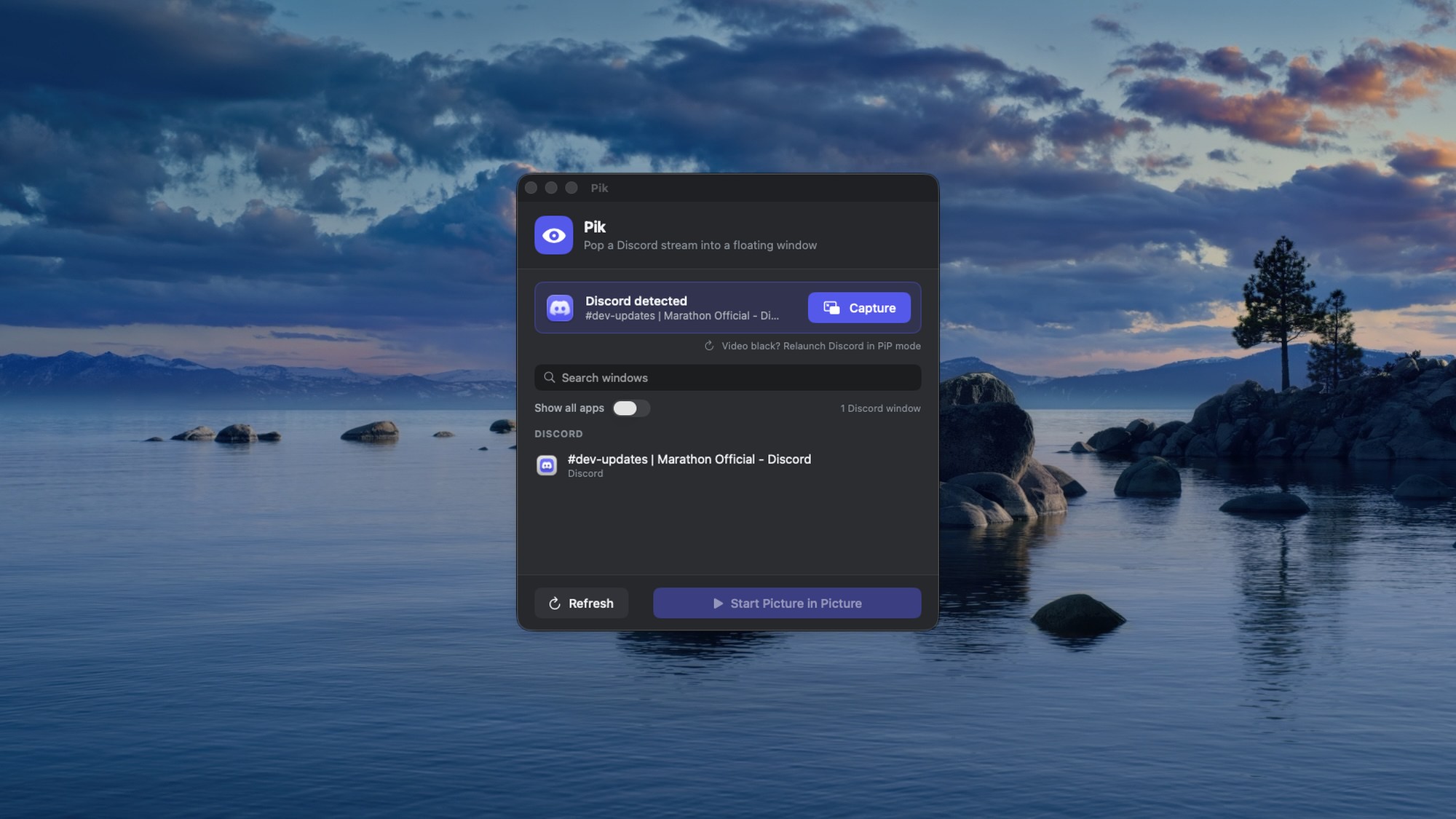1456x819 pixels.
Task: Click the '1 Discord window' count text
Action: click(x=880, y=408)
